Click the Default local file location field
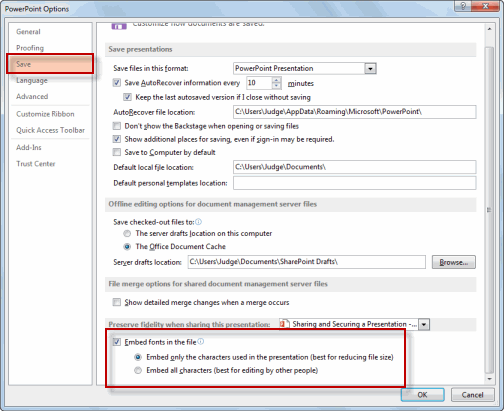The height and width of the screenshot is (411, 504). pyautogui.click(x=355, y=167)
